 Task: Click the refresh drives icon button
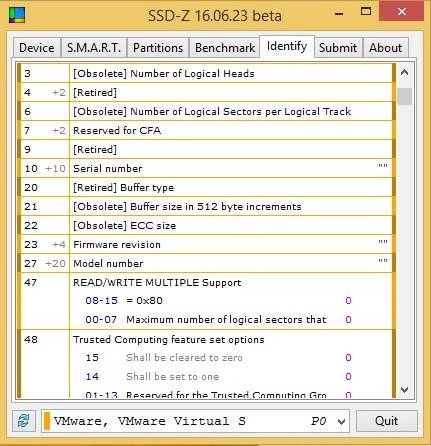pos(24,421)
